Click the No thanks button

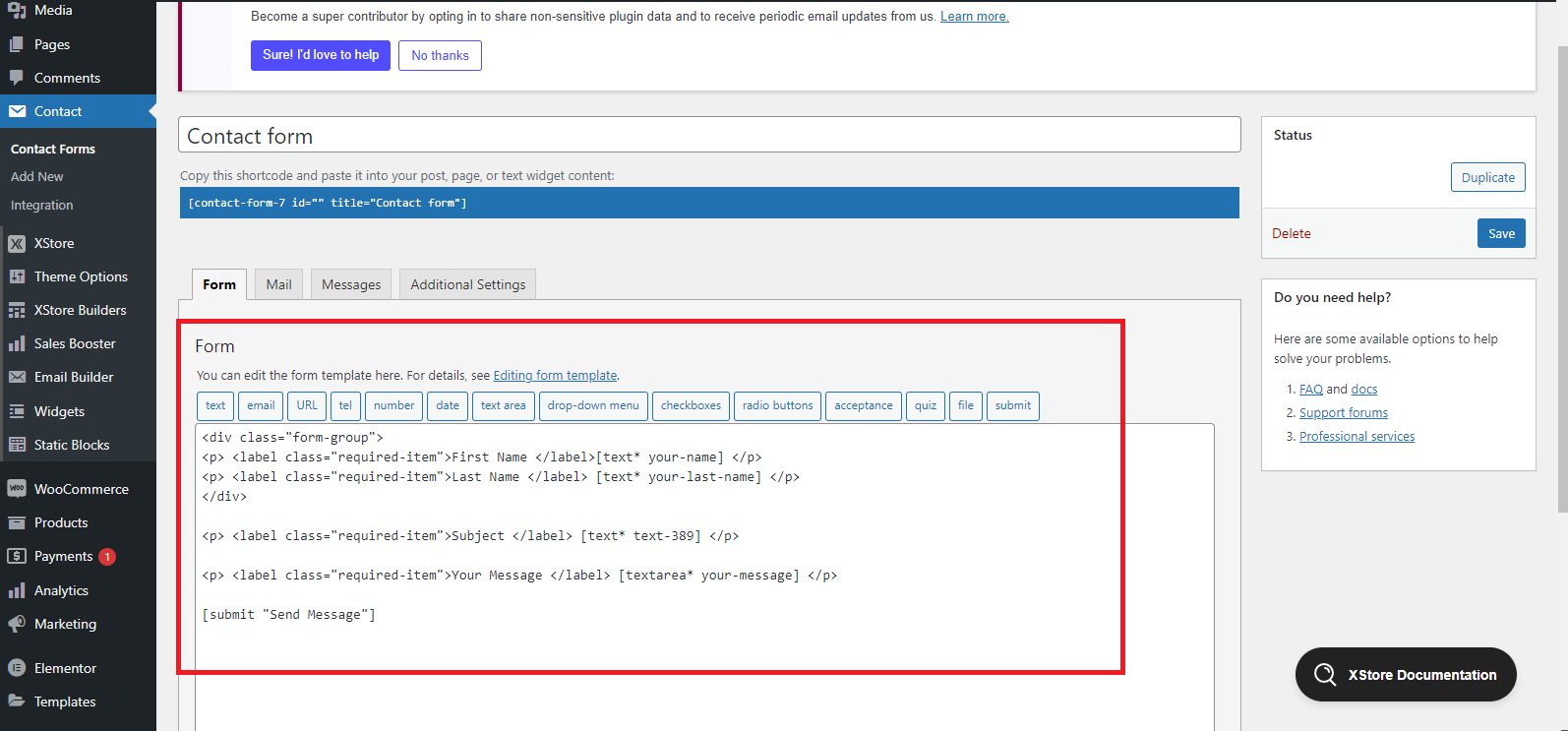pos(440,55)
